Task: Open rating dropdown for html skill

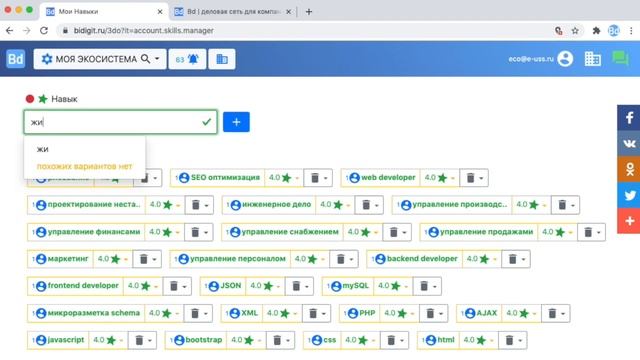Action: [x=478, y=340]
